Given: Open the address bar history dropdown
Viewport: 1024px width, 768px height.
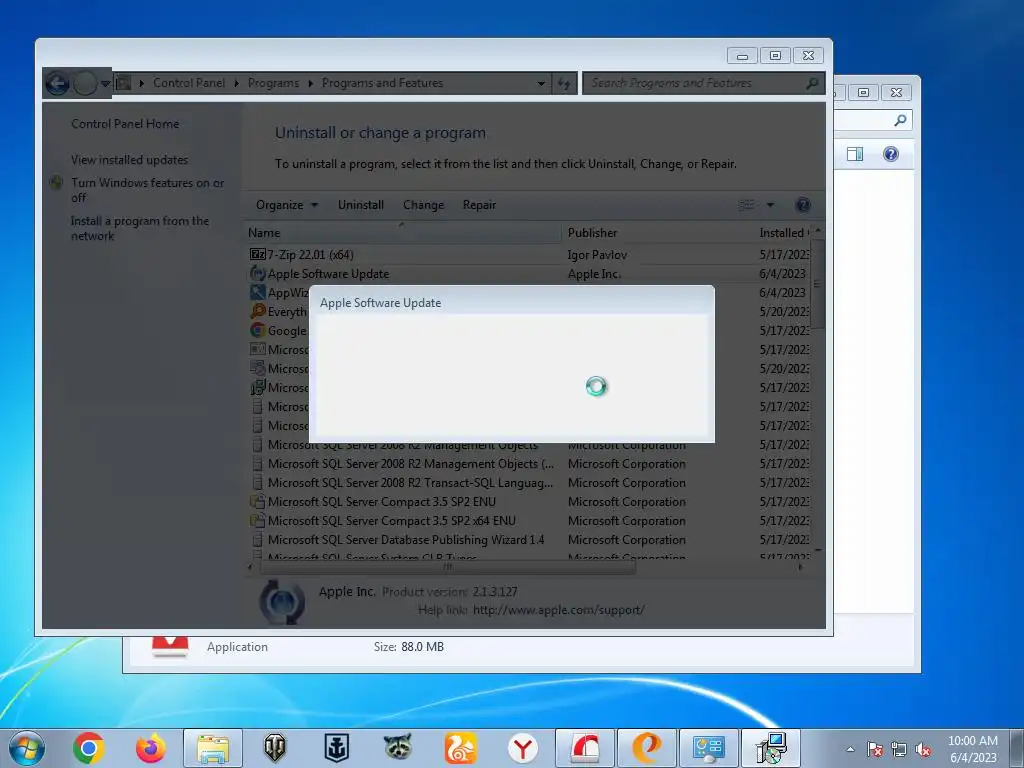Looking at the screenshot, I should [541, 84].
